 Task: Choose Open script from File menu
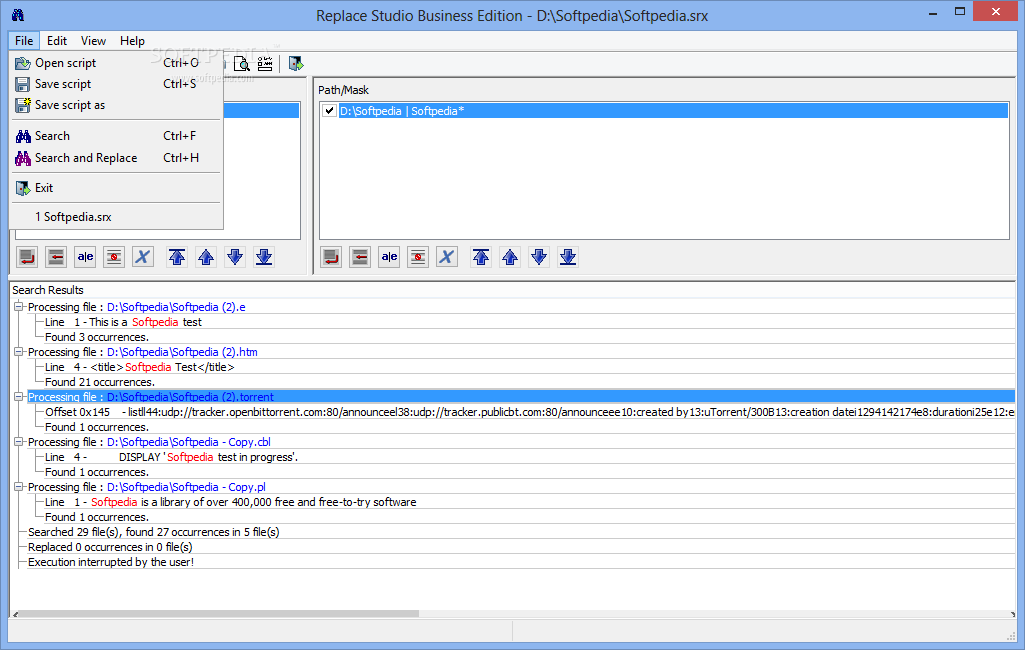(x=116, y=63)
